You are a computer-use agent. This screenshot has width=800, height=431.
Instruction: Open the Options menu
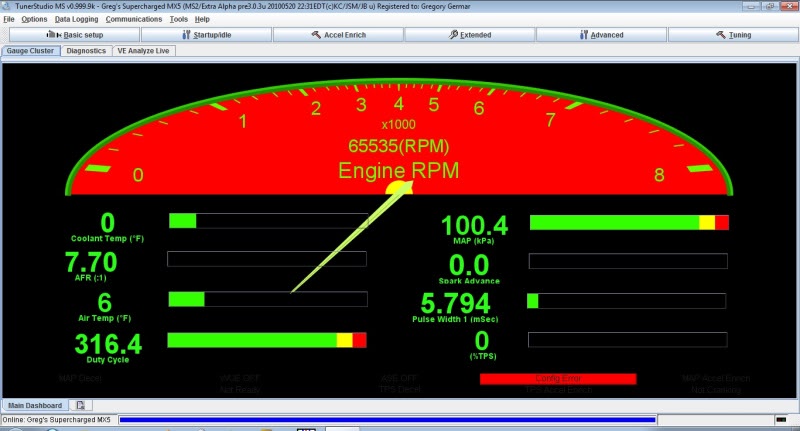pos(34,19)
